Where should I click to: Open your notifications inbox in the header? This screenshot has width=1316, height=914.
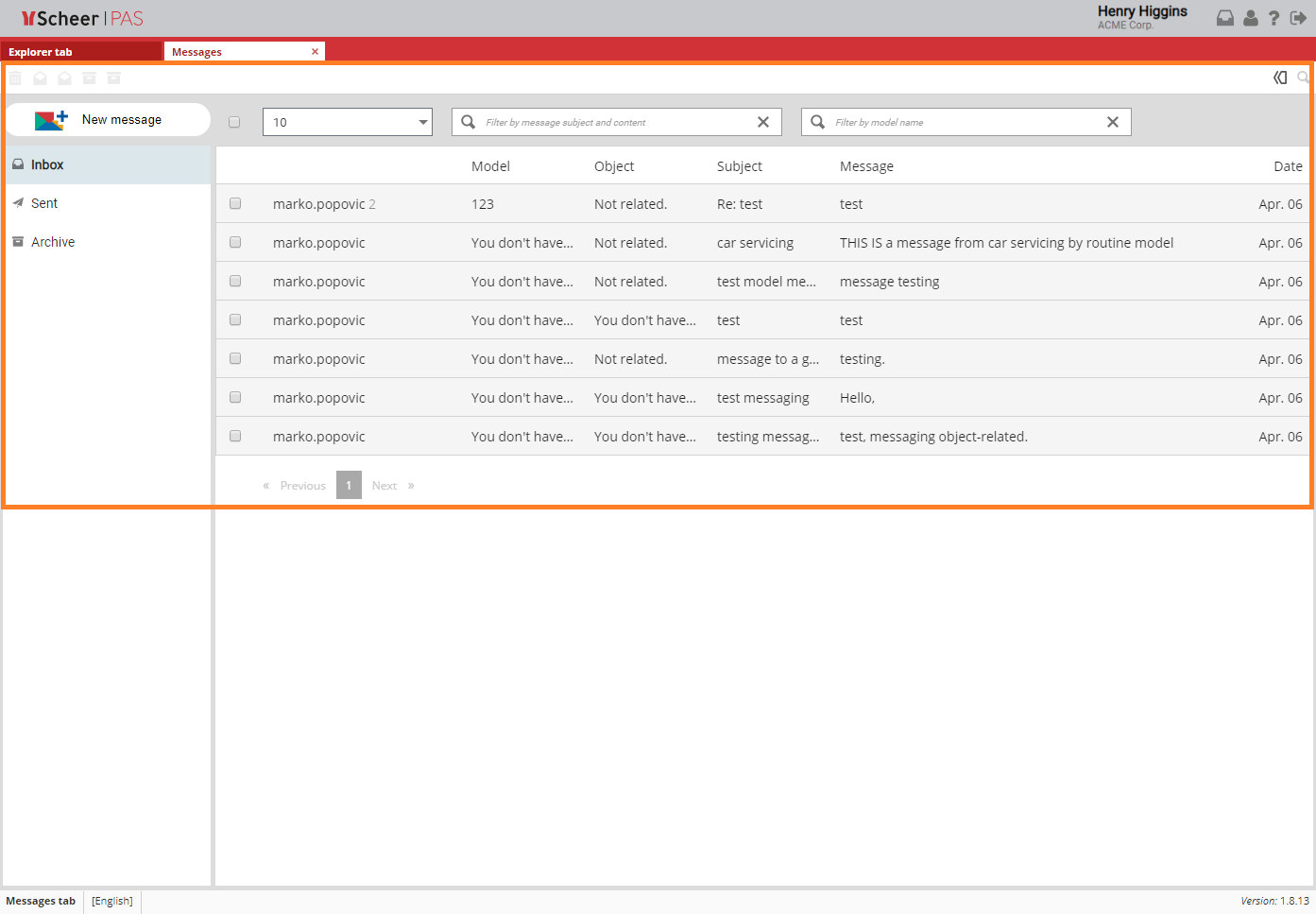(1224, 17)
